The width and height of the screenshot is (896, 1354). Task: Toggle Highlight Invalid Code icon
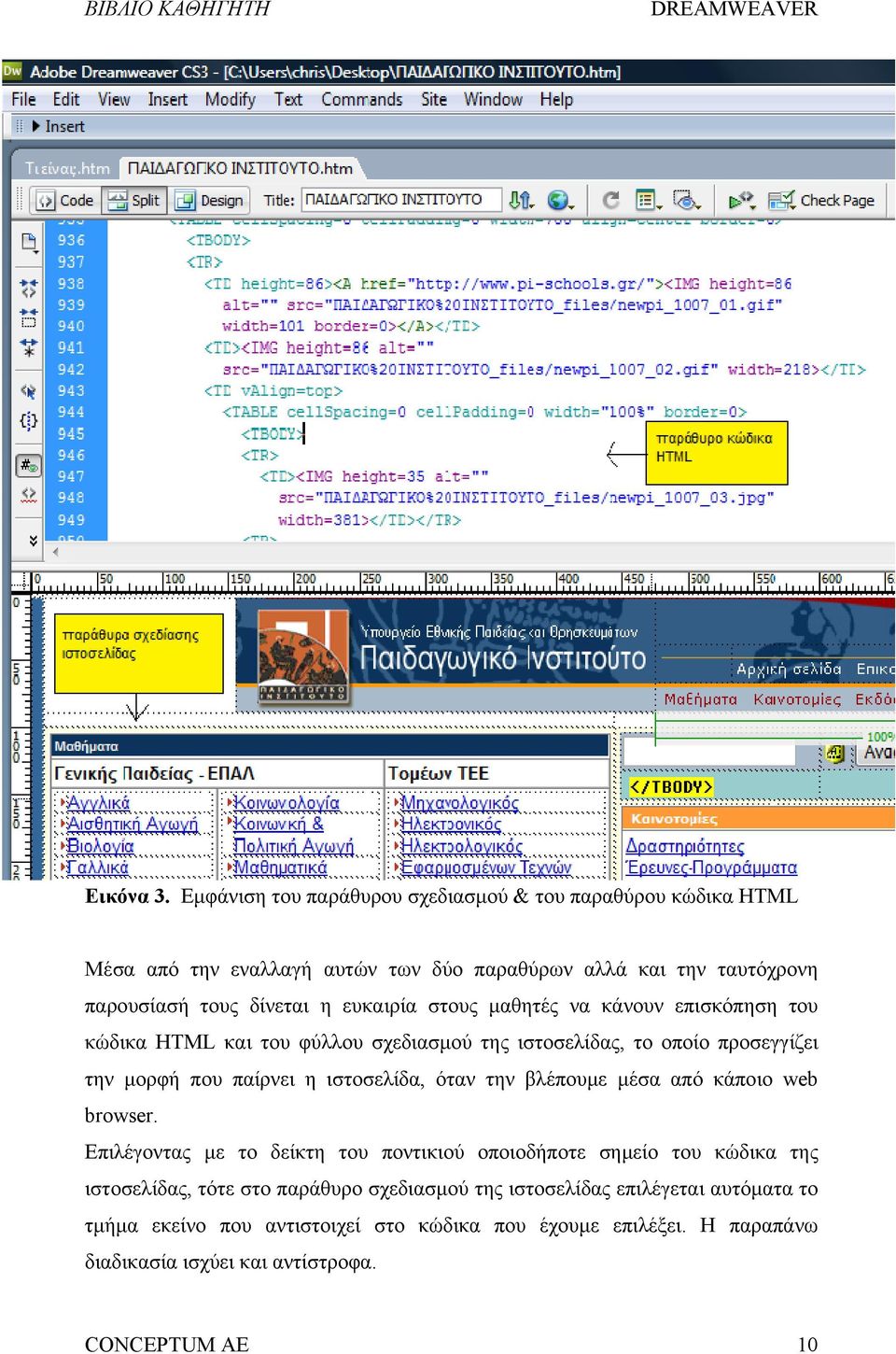tap(29, 494)
